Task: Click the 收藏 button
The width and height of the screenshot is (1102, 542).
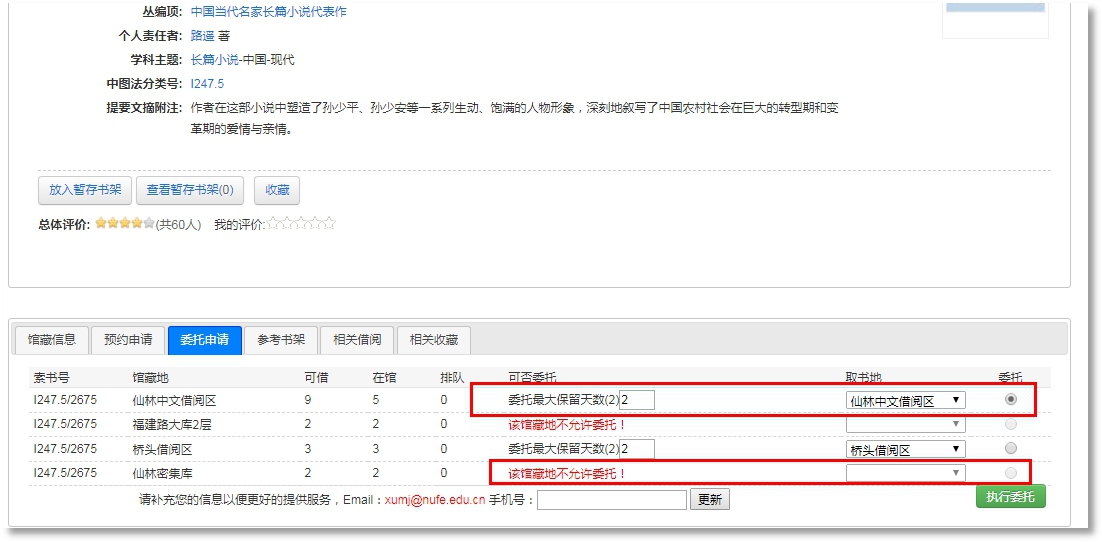Action: 277,190
